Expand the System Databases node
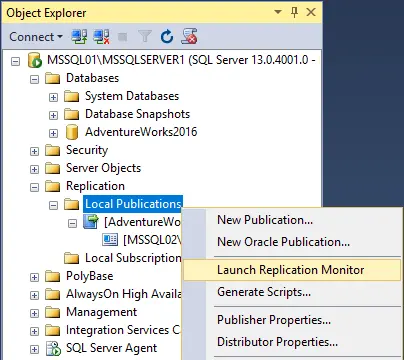Image resolution: width=404 pixels, height=360 pixels. point(53,97)
